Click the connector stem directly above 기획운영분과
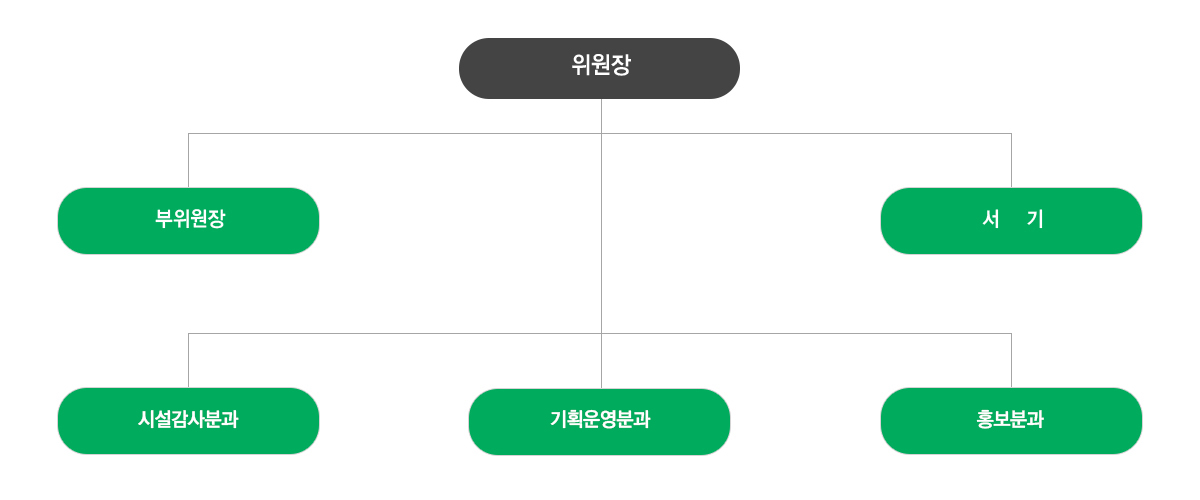1200x500 pixels. [601, 361]
